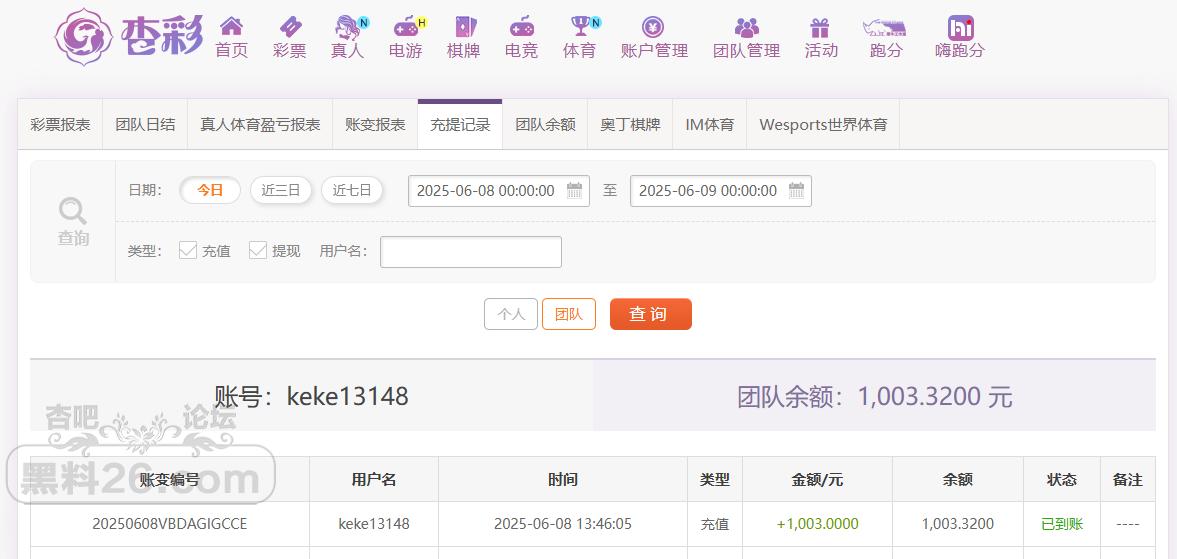Screen dimensions: 1177x559
Task: Open end date calendar picker icon
Action: pyautogui.click(x=796, y=191)
